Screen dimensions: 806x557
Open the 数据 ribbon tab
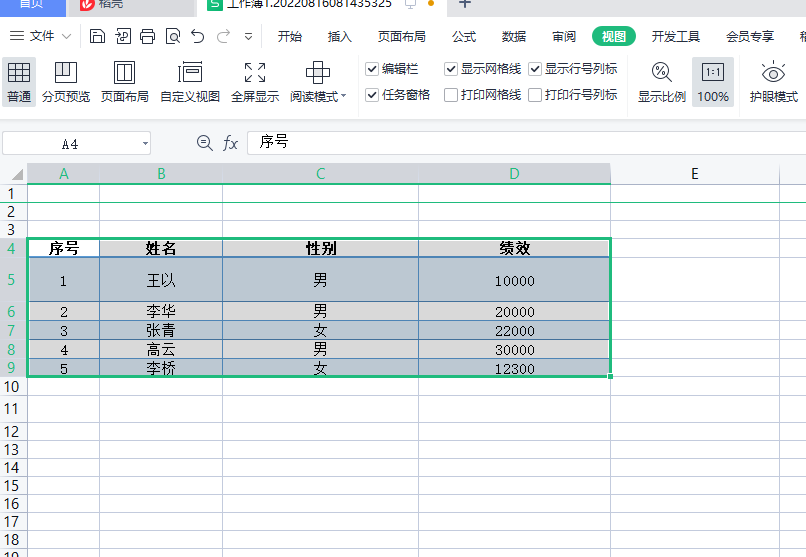514,36
